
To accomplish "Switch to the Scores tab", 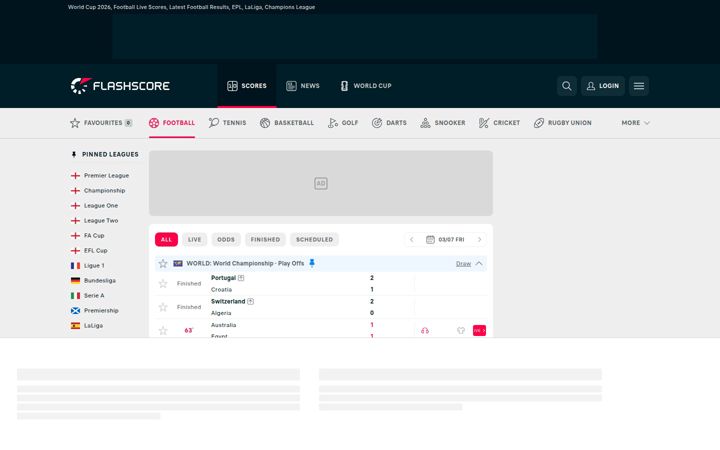I will coord(247,86).
